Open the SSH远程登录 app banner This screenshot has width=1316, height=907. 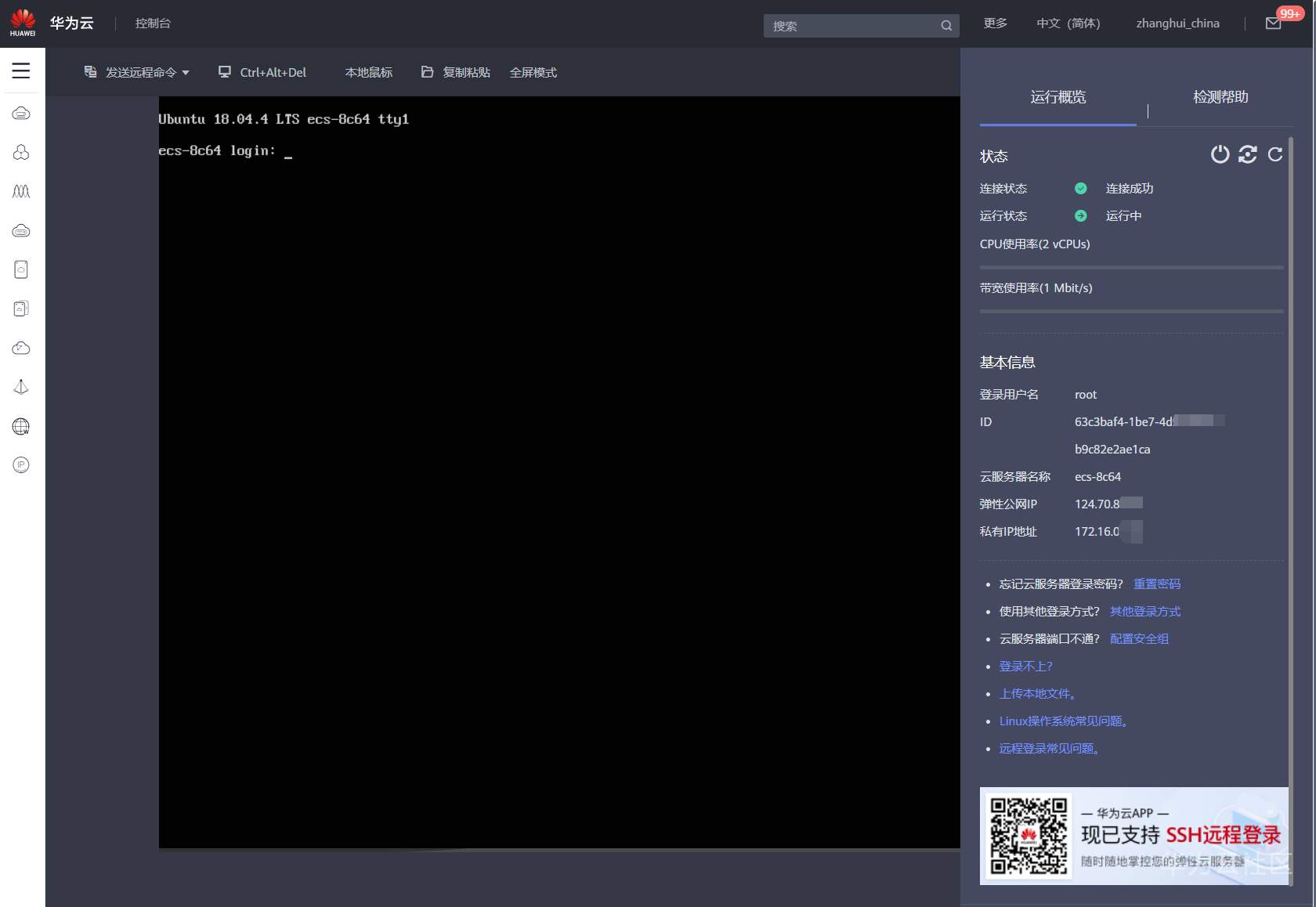click(x=1134, y=836)
